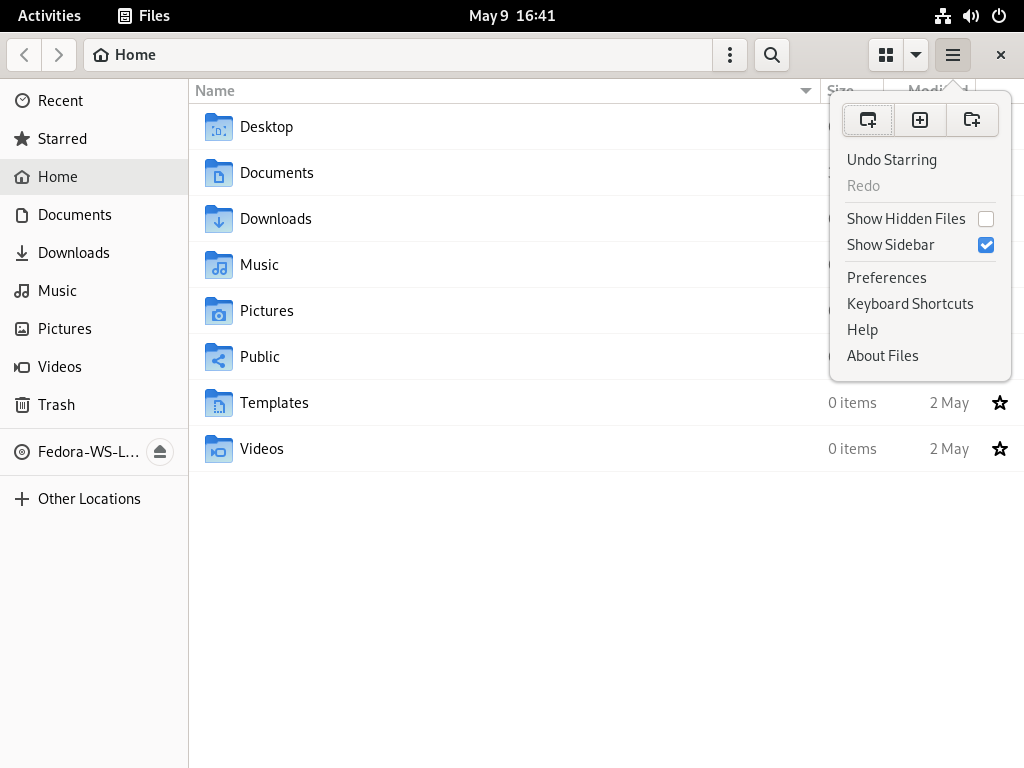Uncheck the Show Sidebar checkbox
The height and width of the screenshot is (768, 1024).
(986, 245)
